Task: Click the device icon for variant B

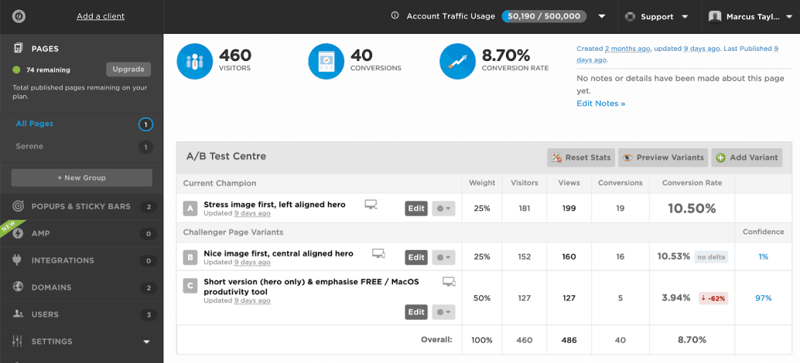Action: pyautogui.click(x=378, y=253)
